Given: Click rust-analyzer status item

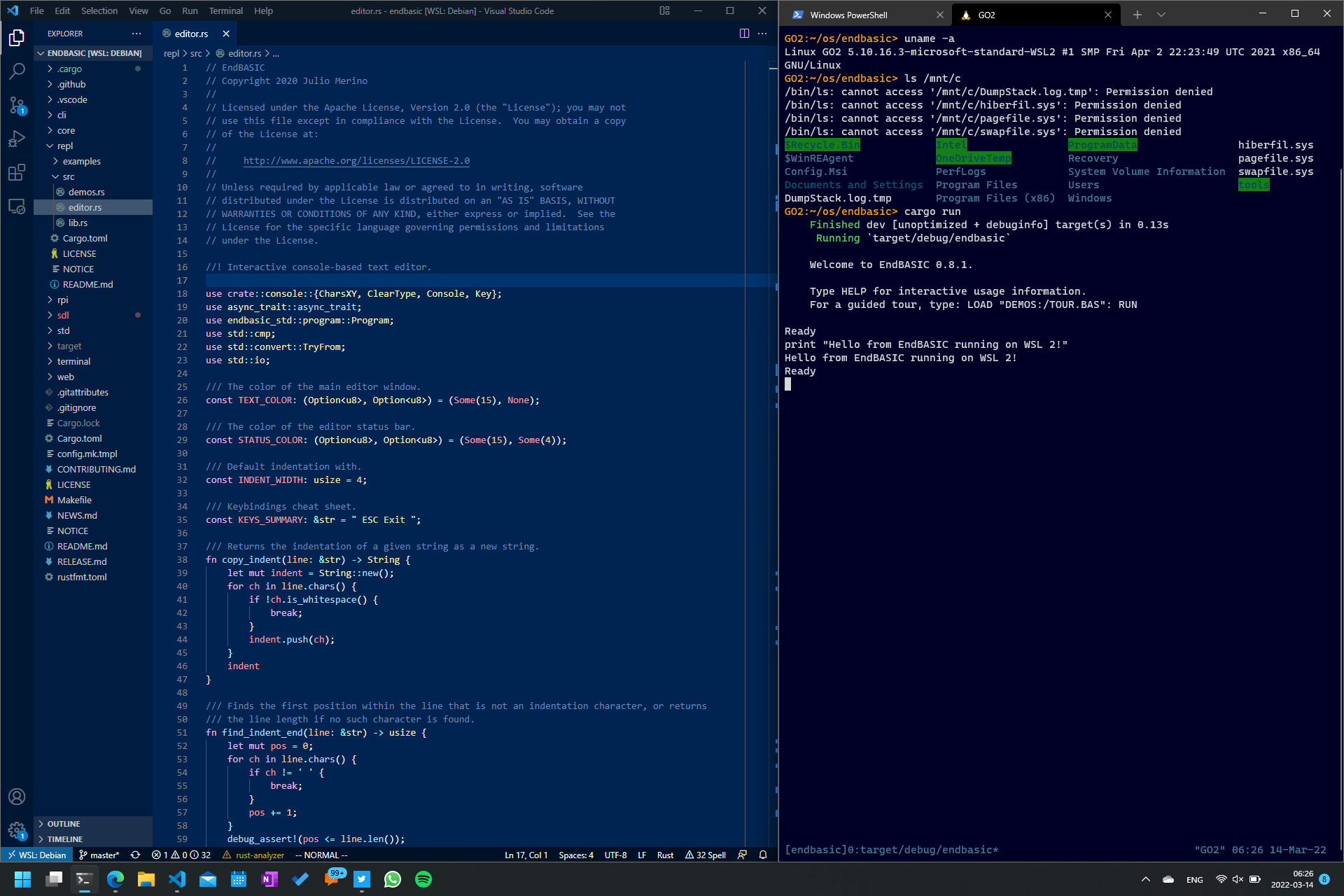Looking at the screenshot, I should 253,855.
